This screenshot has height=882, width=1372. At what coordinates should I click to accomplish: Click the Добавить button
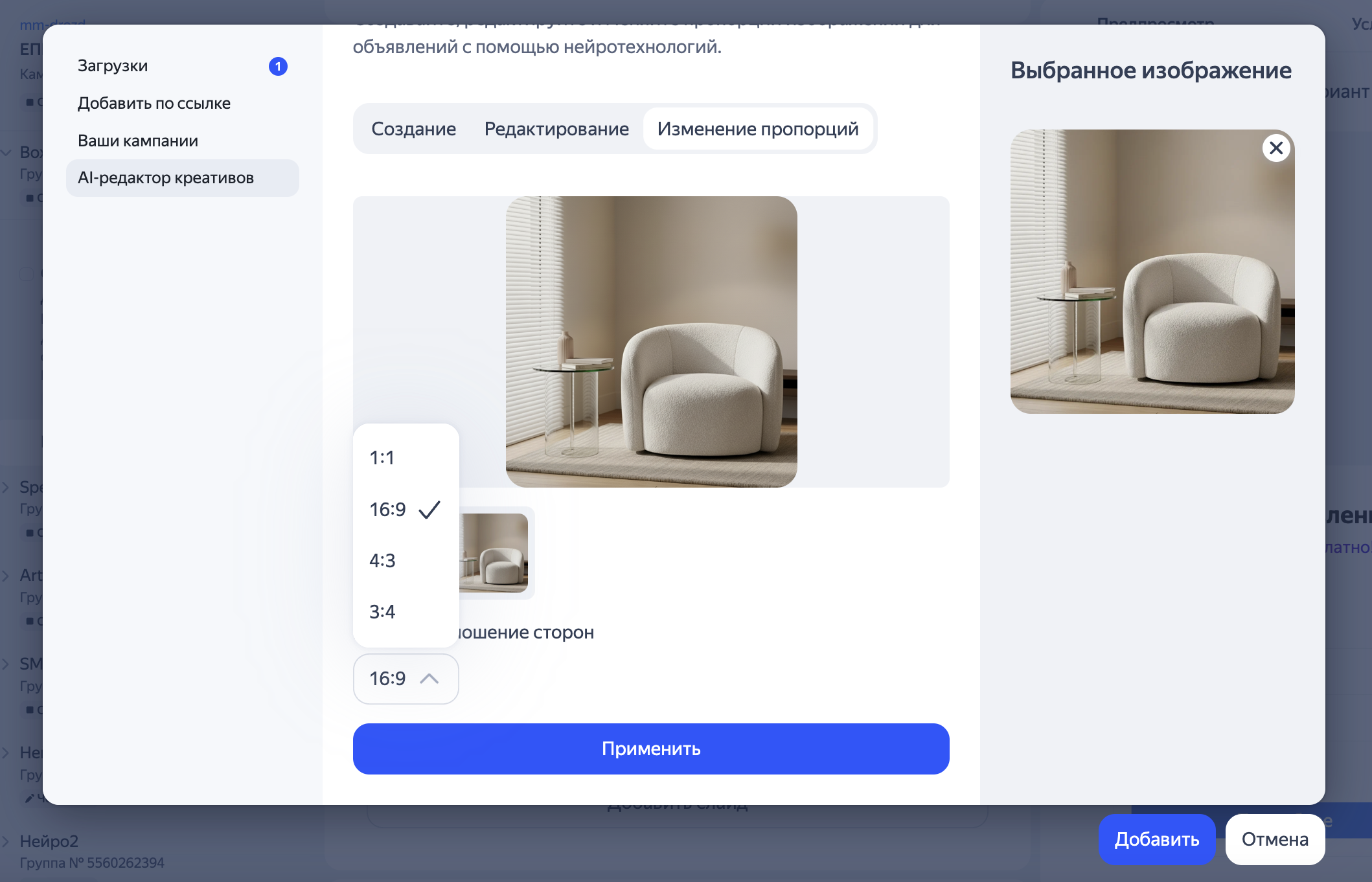tap(1156, 839)
